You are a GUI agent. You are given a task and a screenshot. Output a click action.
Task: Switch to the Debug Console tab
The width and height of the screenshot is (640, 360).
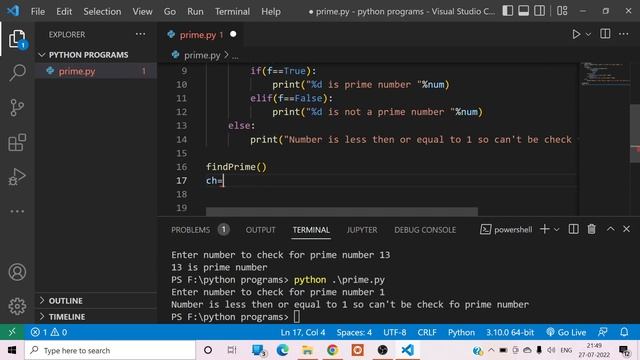(425, 230)
